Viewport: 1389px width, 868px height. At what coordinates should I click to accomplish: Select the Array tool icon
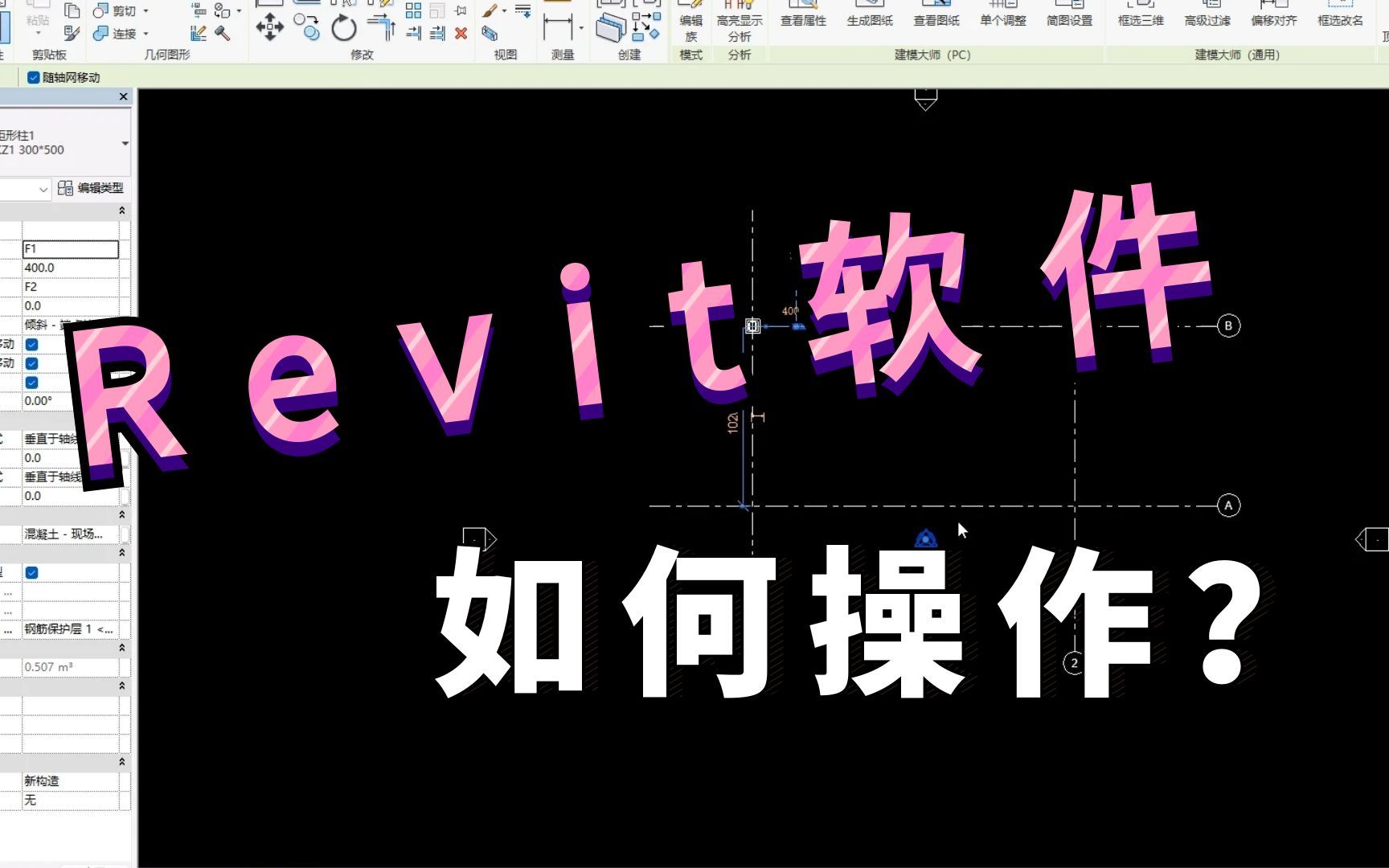pyautogui.click(x=413, y=10)
